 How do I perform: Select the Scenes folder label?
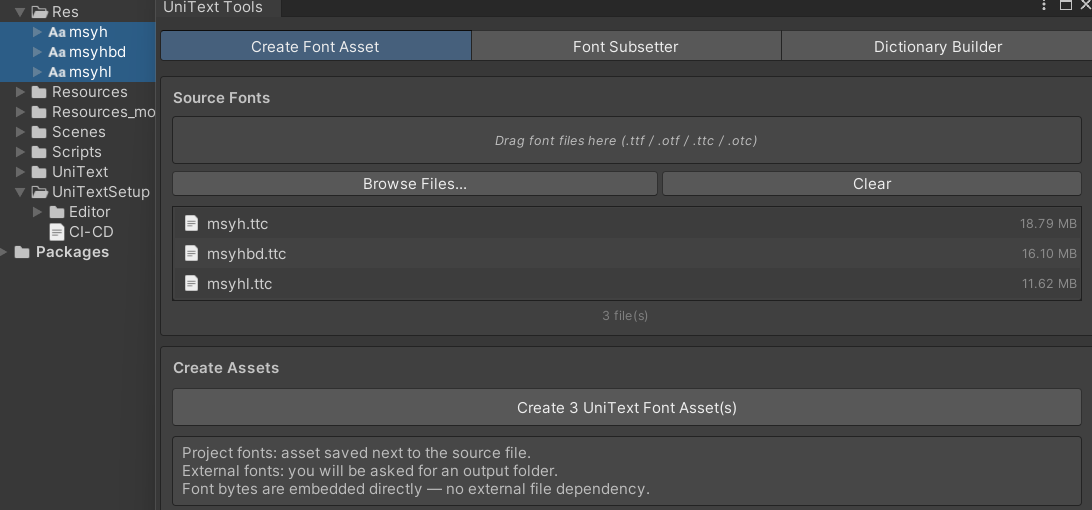79,132
